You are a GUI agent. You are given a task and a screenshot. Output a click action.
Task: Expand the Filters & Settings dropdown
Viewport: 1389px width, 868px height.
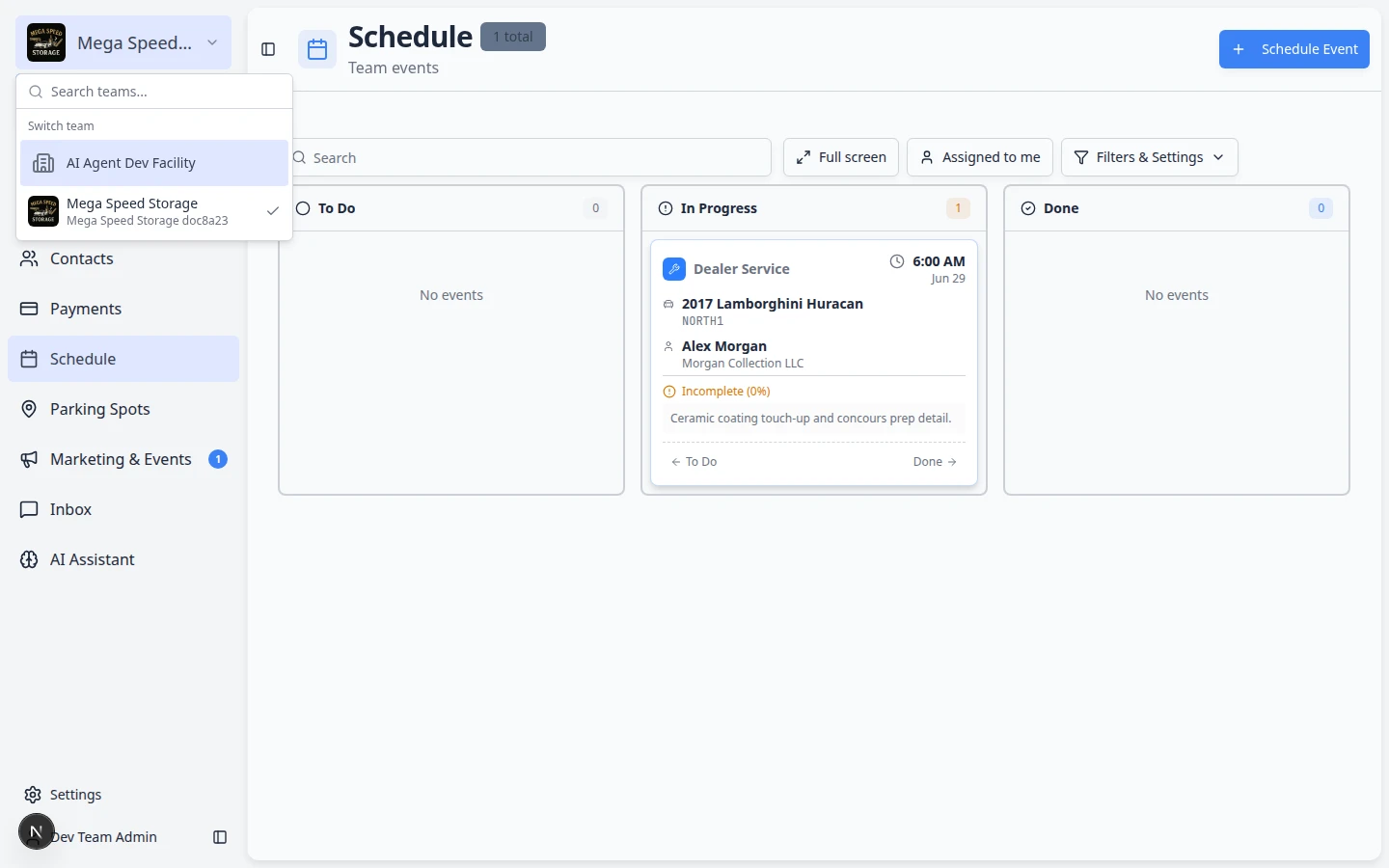(1150, 157)
